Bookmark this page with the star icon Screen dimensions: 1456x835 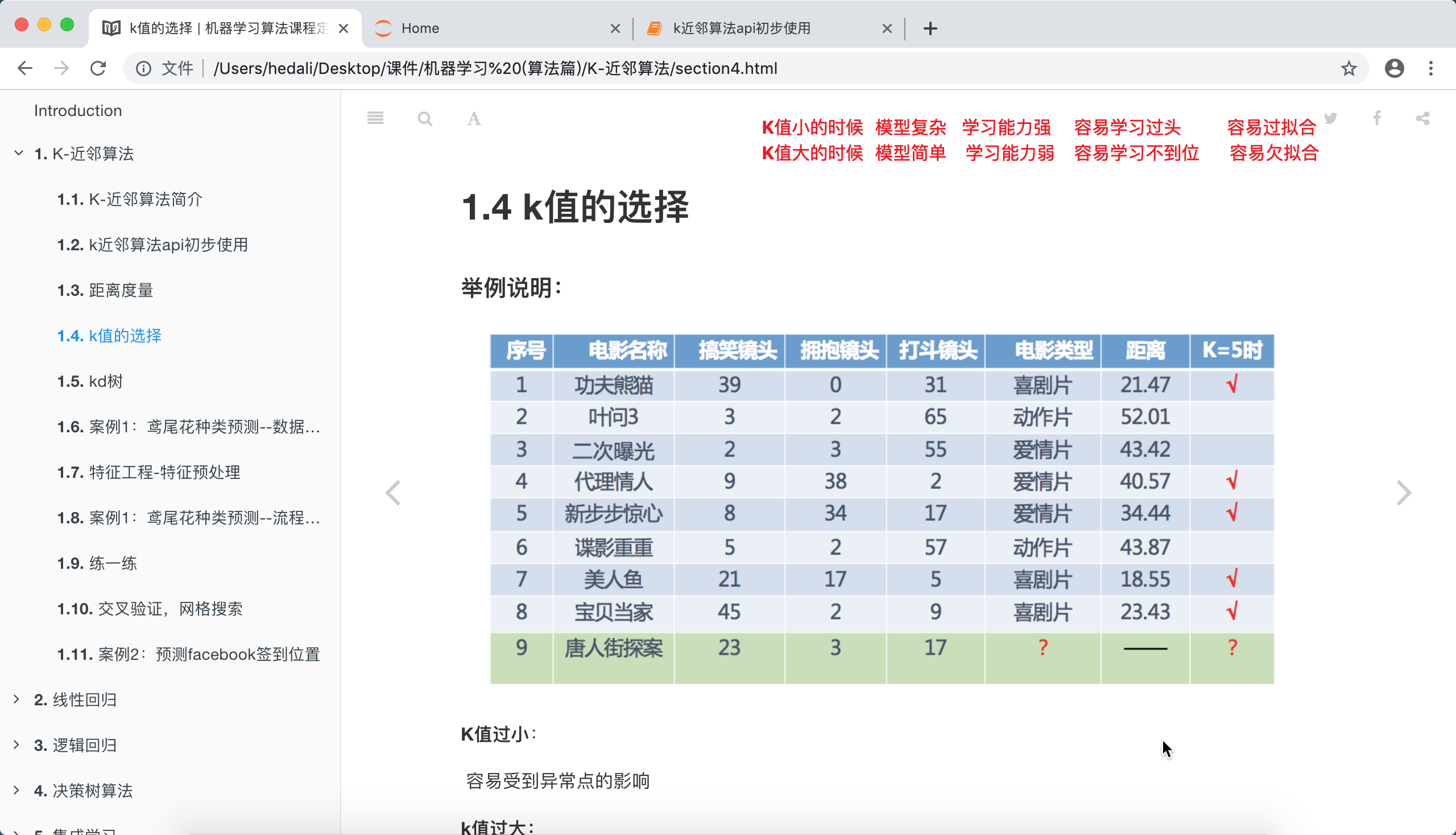tap(1349, 68)
